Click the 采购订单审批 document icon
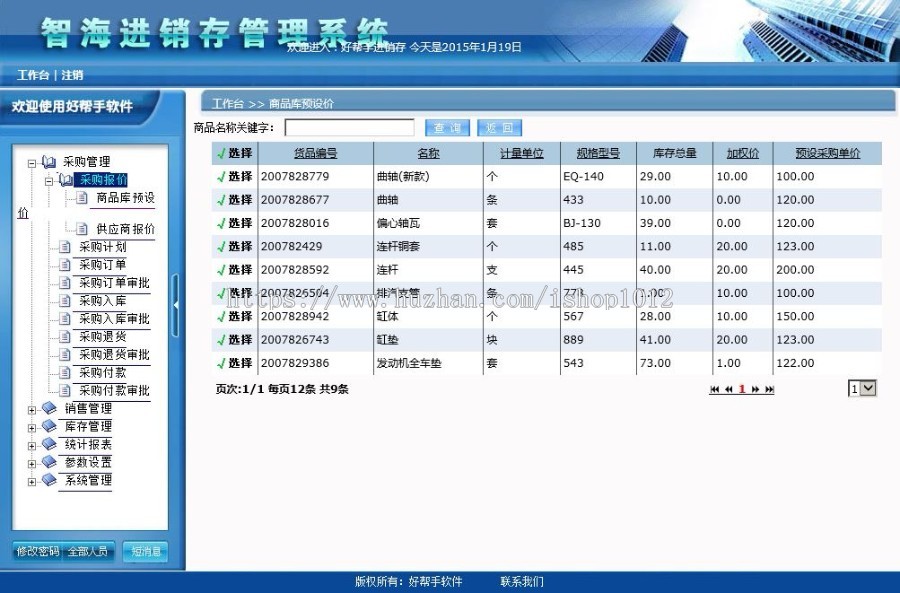The width and height of the screenshot is (900, 593). pyautogui.click(x=65, y=283)
